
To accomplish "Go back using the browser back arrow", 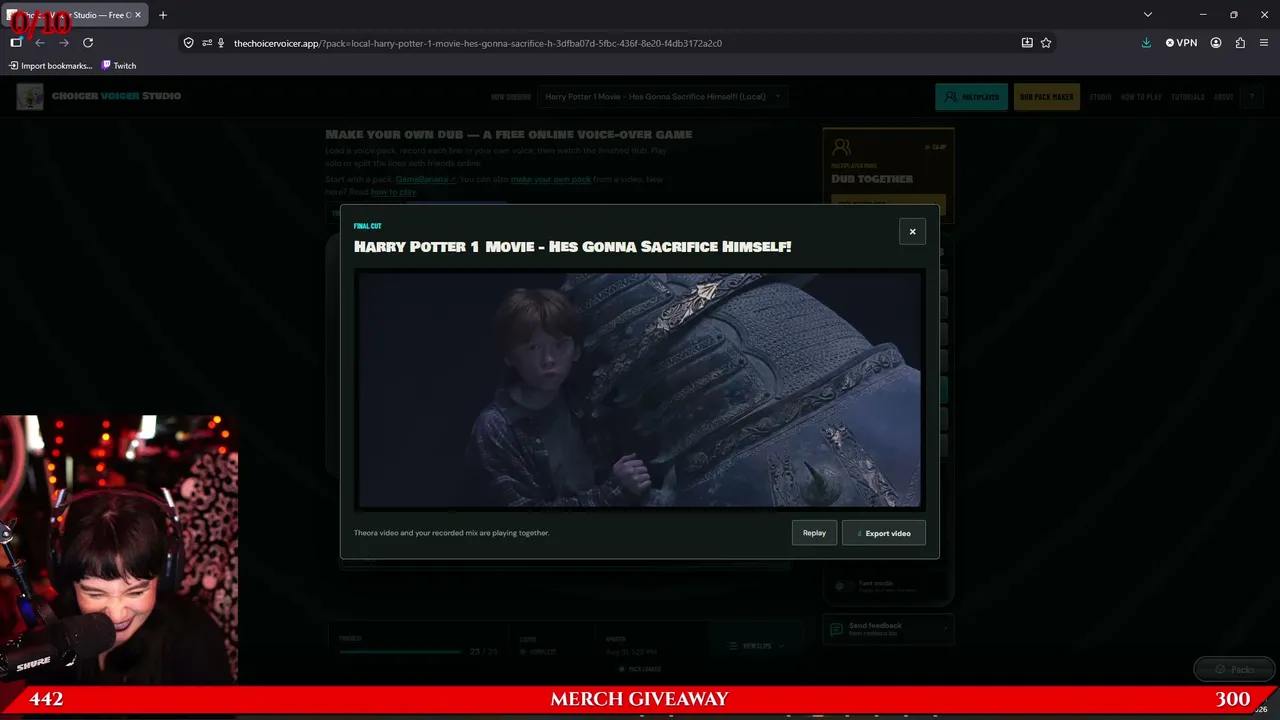I will [x=40, y=43].
